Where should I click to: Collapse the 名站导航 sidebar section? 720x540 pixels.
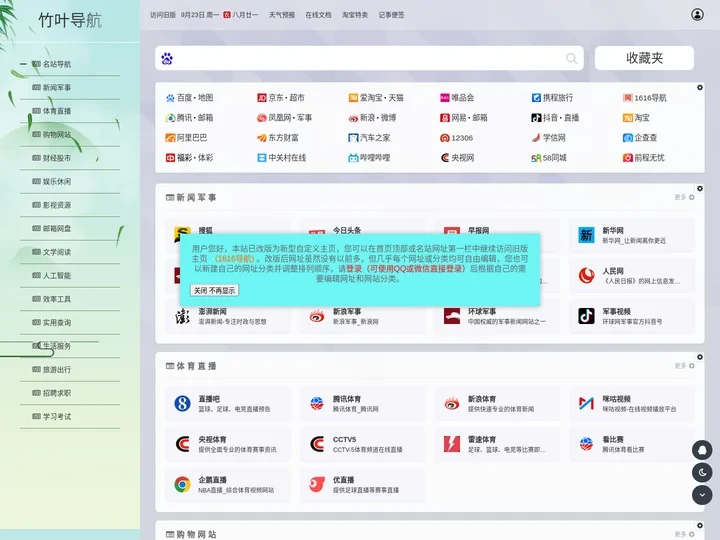23,64
